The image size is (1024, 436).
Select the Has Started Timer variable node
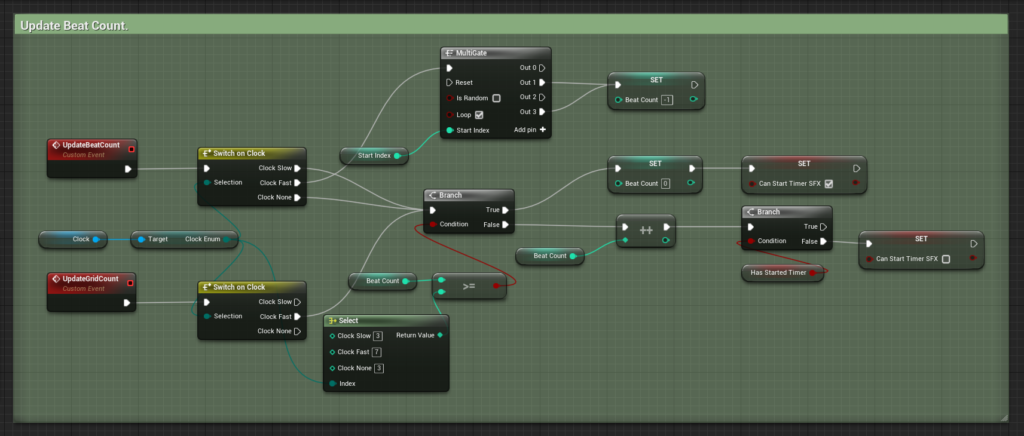tap(779, 272)
